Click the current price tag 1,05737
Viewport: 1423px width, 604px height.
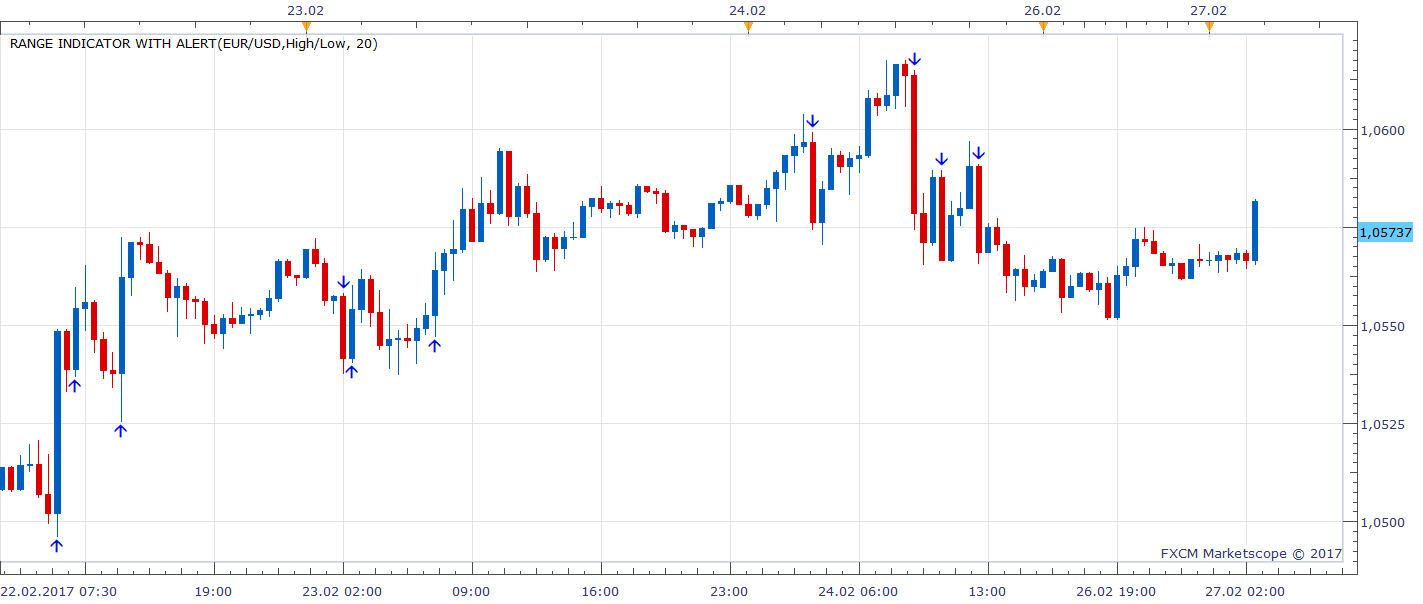click(x=1385, y=232)
